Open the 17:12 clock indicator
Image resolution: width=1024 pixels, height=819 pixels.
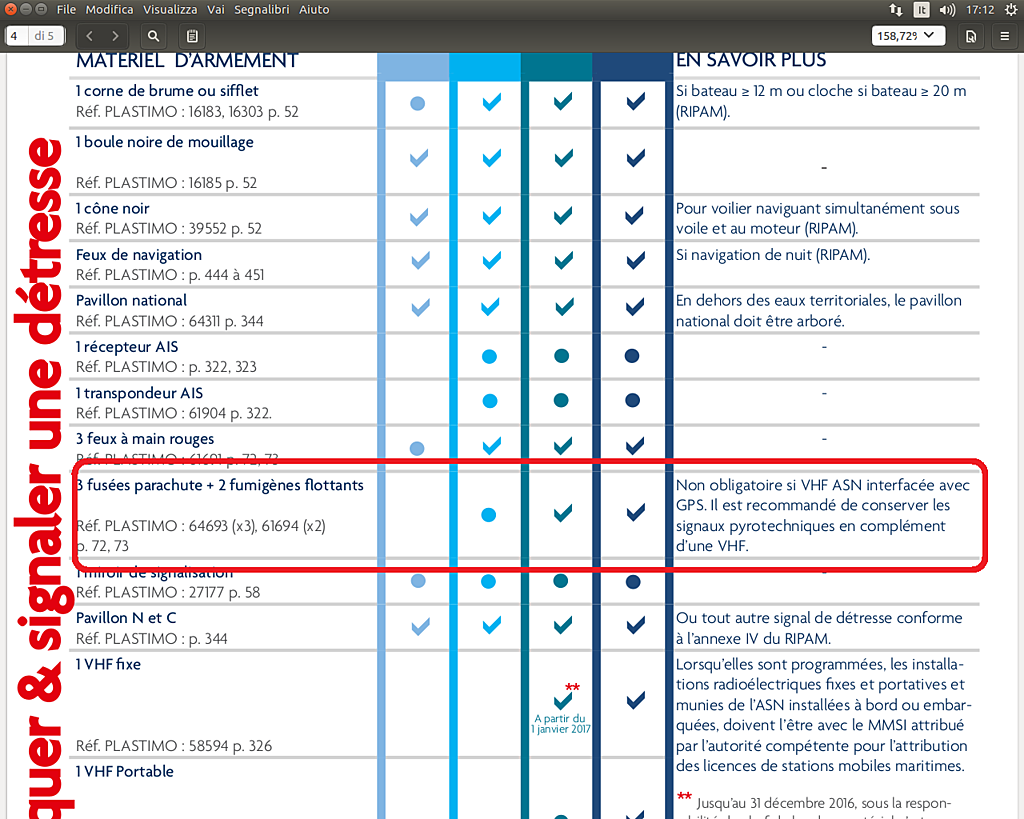[x=980, y=10]
